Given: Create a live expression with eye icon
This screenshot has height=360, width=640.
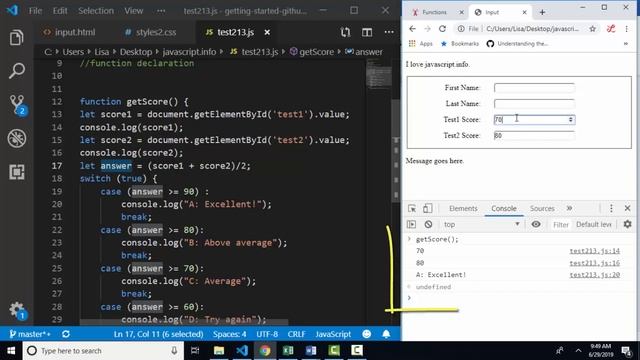Looking at the screenshot, I should tap(536, 224).
